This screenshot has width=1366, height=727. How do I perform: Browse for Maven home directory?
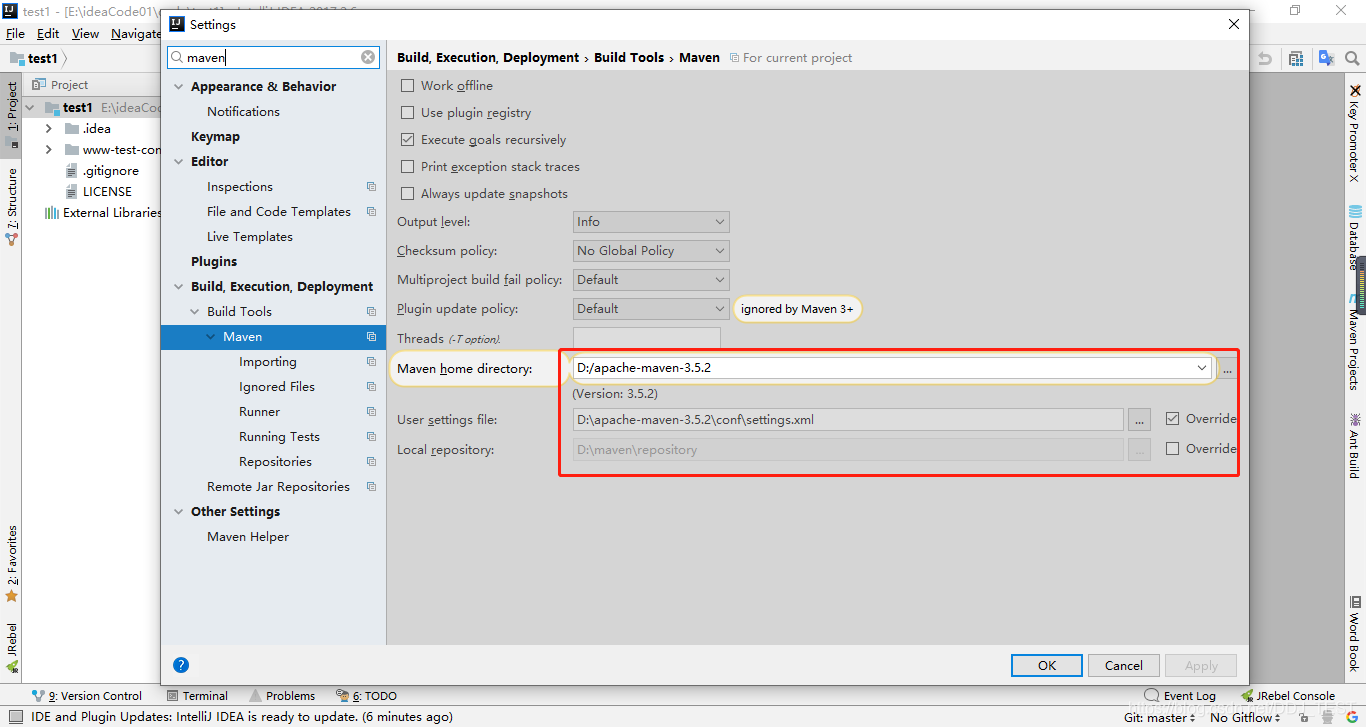tap(1227, 369)
